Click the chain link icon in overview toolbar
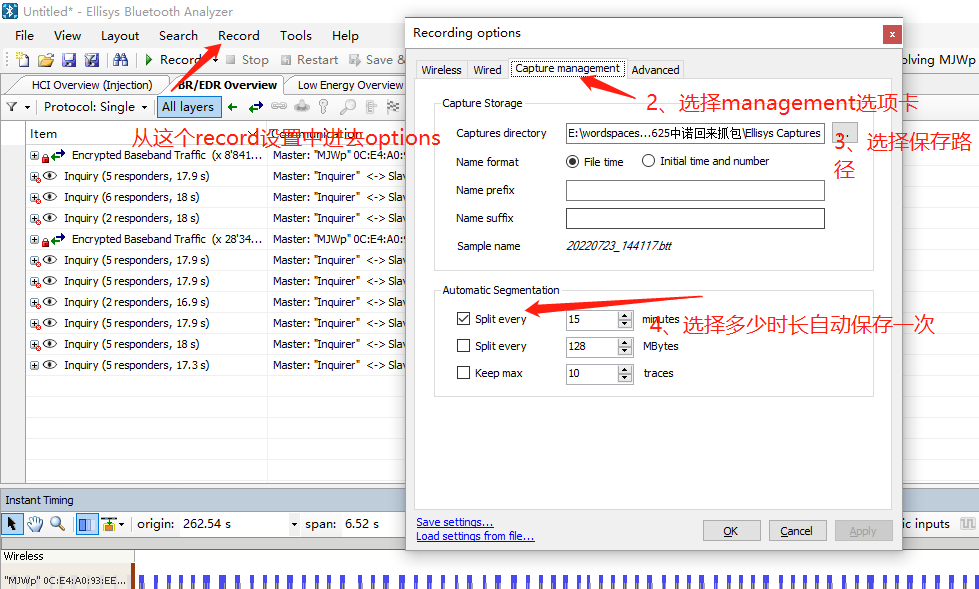Screen dimensions: 979x589 pyautogui.click(x=279, y=107)
